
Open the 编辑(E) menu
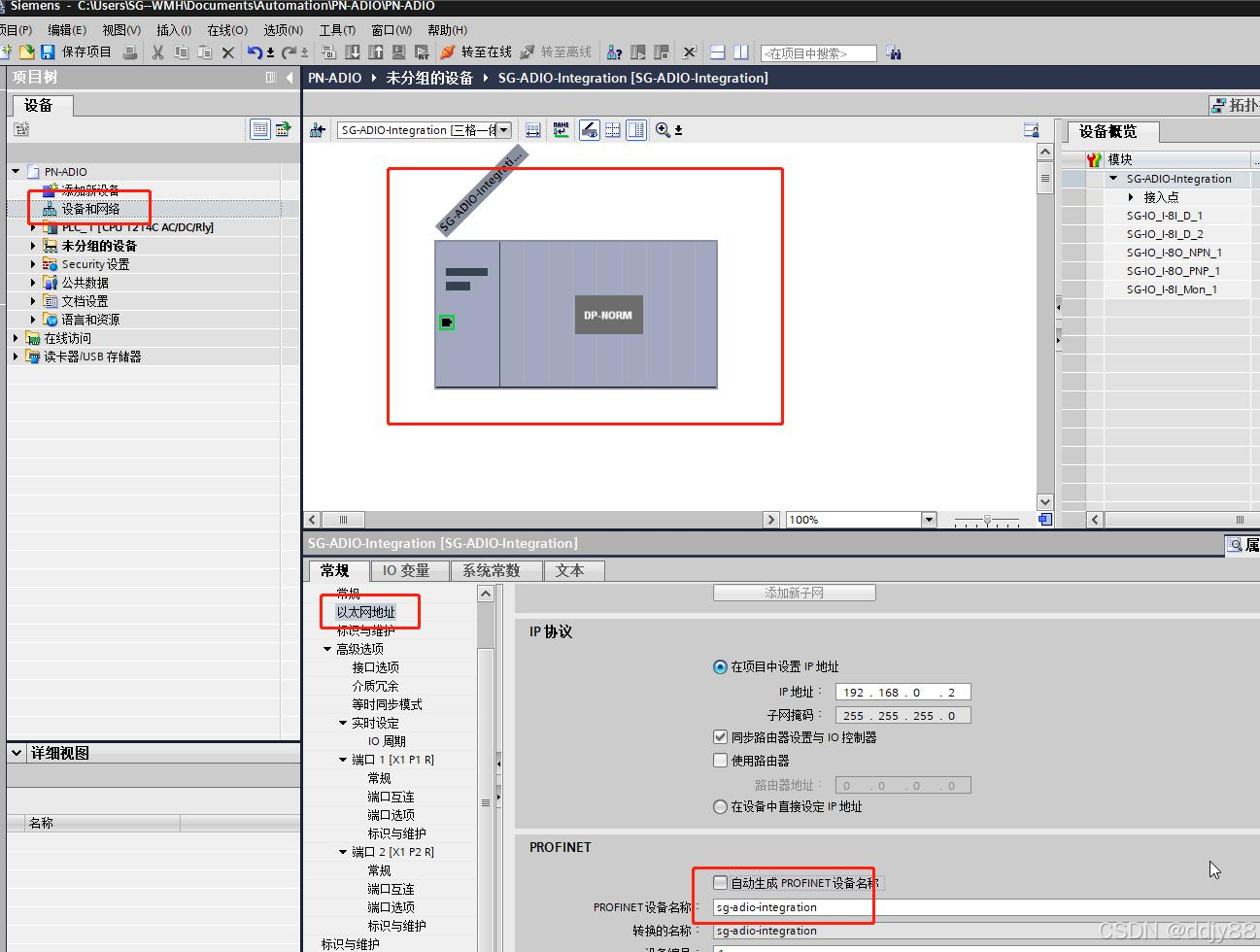pos(67,30)
